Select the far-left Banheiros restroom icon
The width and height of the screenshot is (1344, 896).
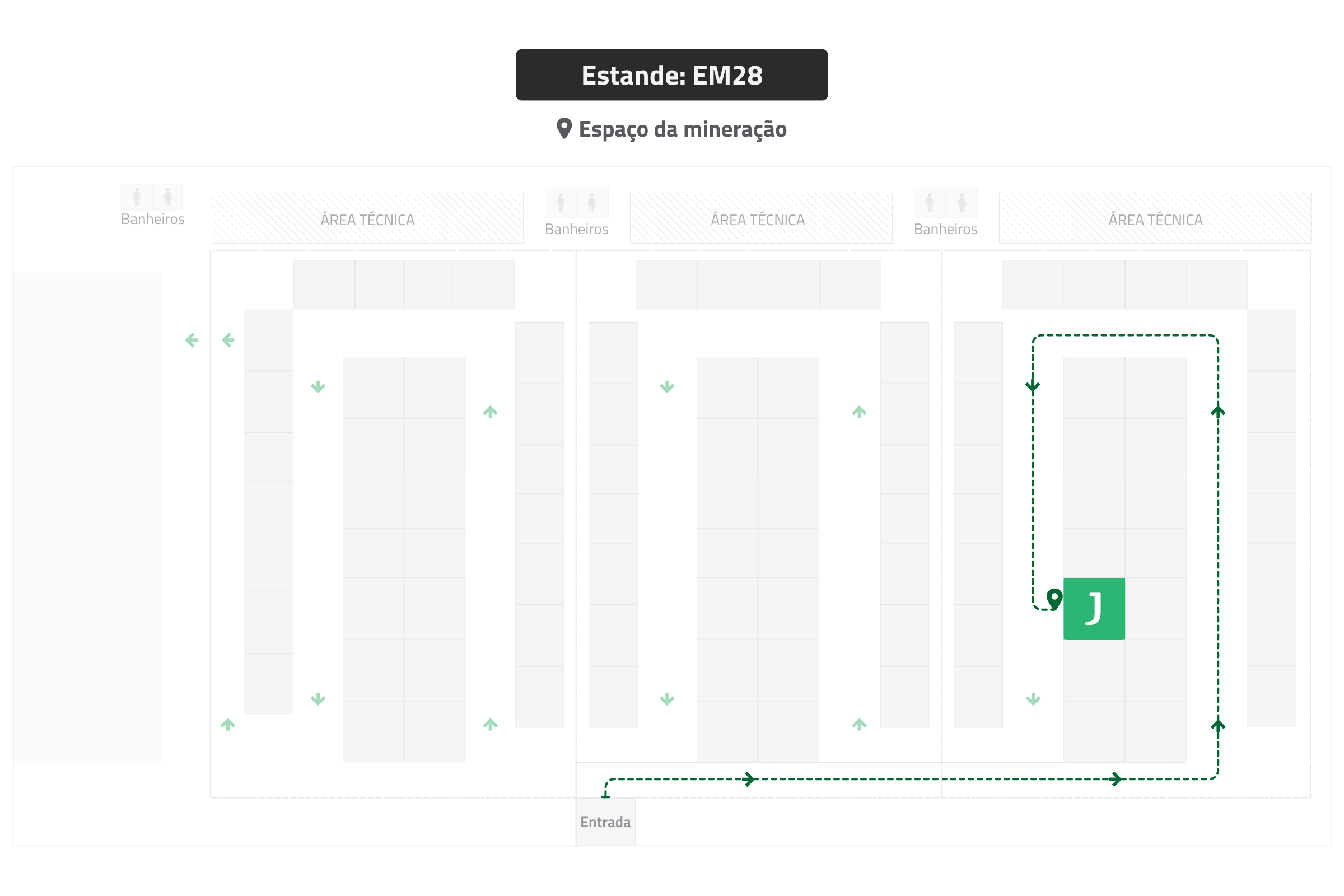152,197
